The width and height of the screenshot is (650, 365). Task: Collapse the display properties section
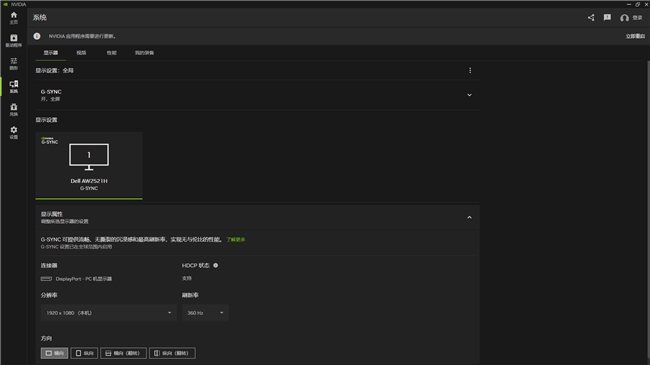[x=469, y=217]
